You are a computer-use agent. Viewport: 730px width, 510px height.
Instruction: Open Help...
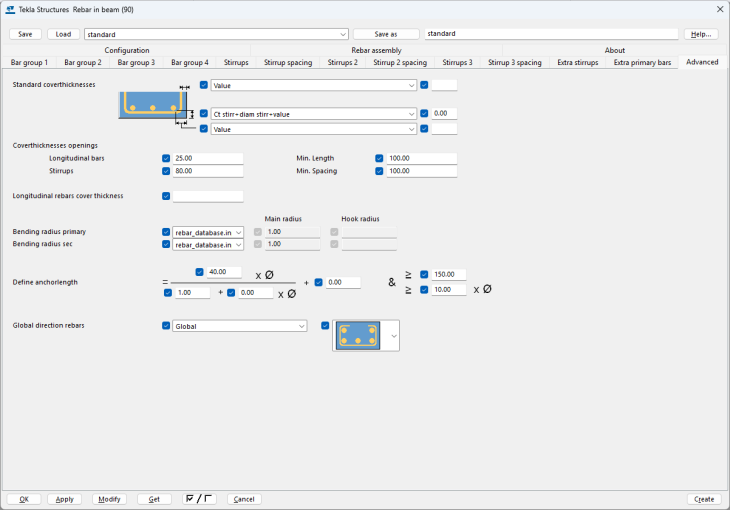coord(701,34)
